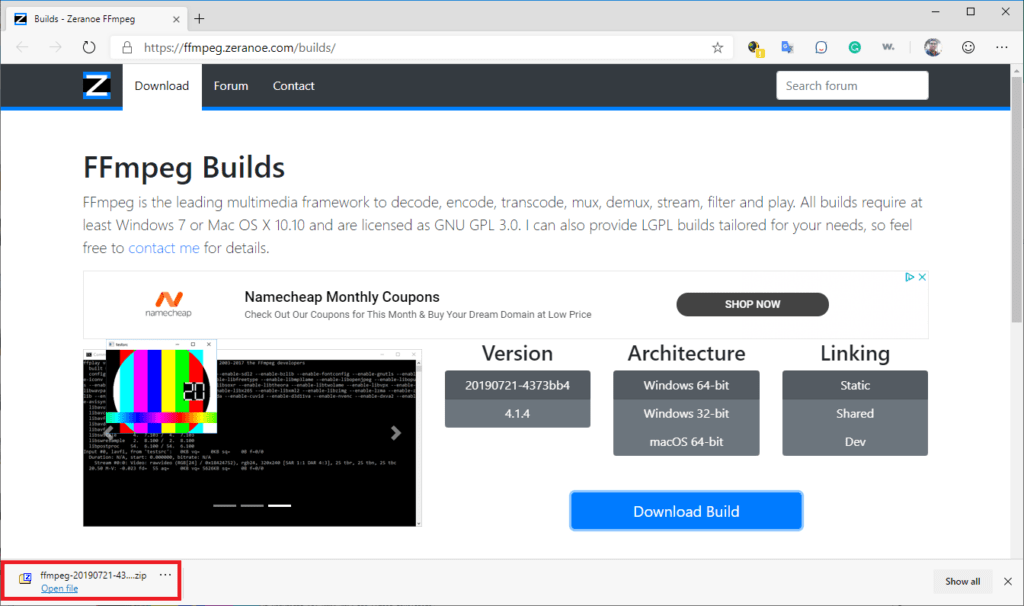This screenshot has height=606, width=1024.
Task: Click the Grammarly extension icon
Action: tap(855, 47)
